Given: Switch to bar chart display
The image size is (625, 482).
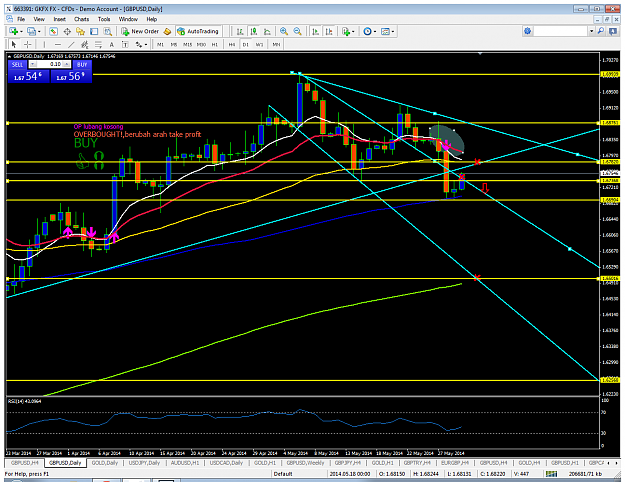Looking at the screenshot, I should pyautogui.click(x=240, y=31).
